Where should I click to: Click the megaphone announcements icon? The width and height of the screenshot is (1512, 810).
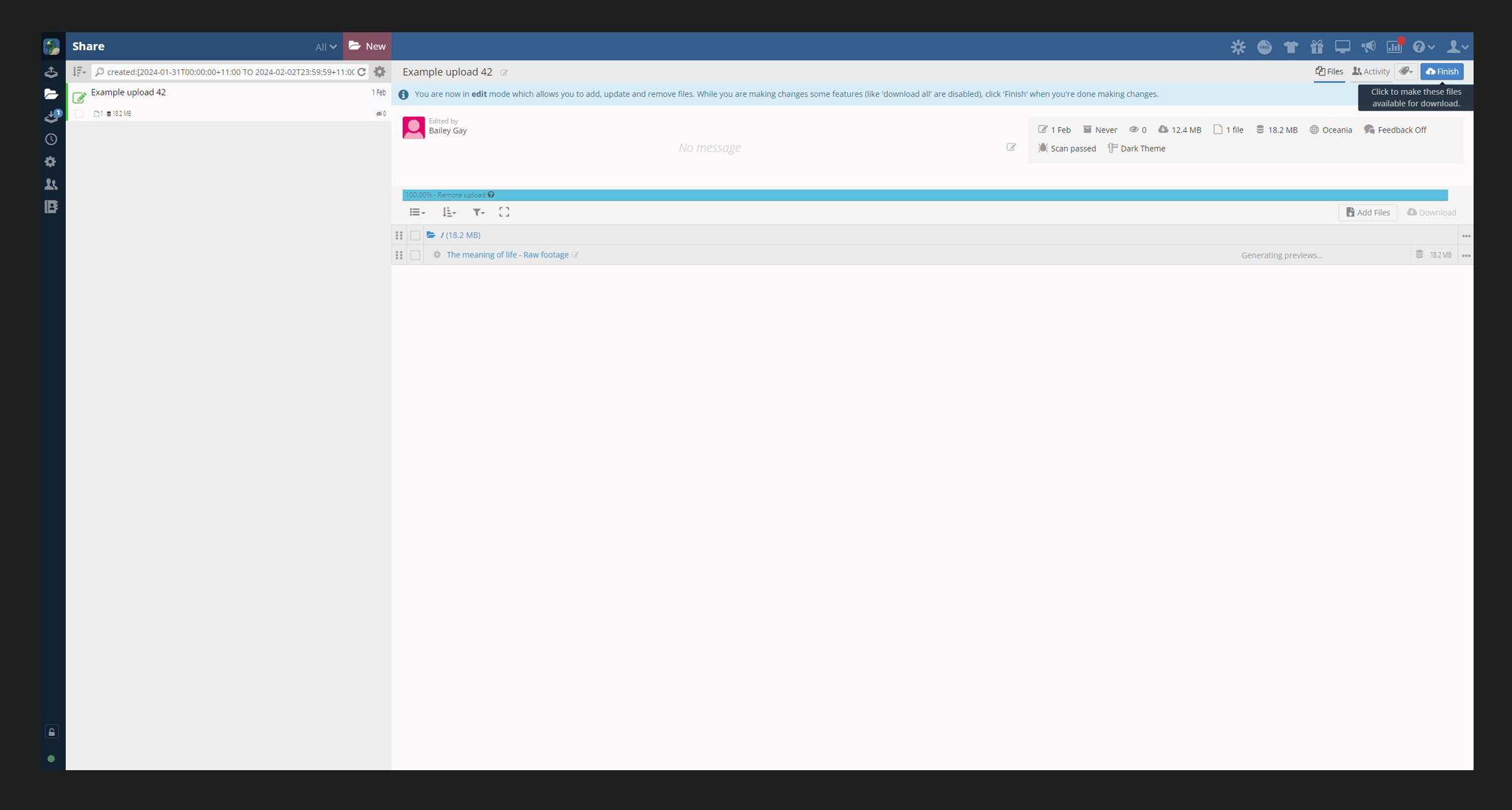[1369, 47]
